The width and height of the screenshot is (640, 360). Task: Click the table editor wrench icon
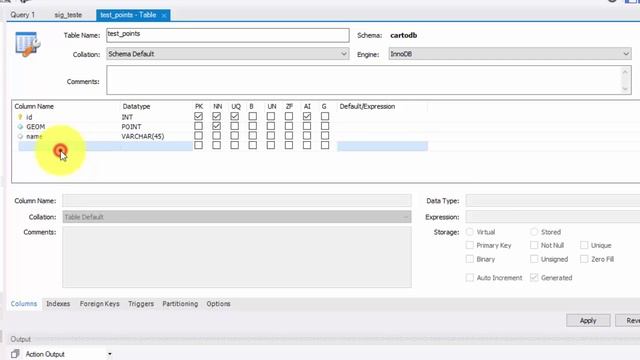[x=27, y=44]
